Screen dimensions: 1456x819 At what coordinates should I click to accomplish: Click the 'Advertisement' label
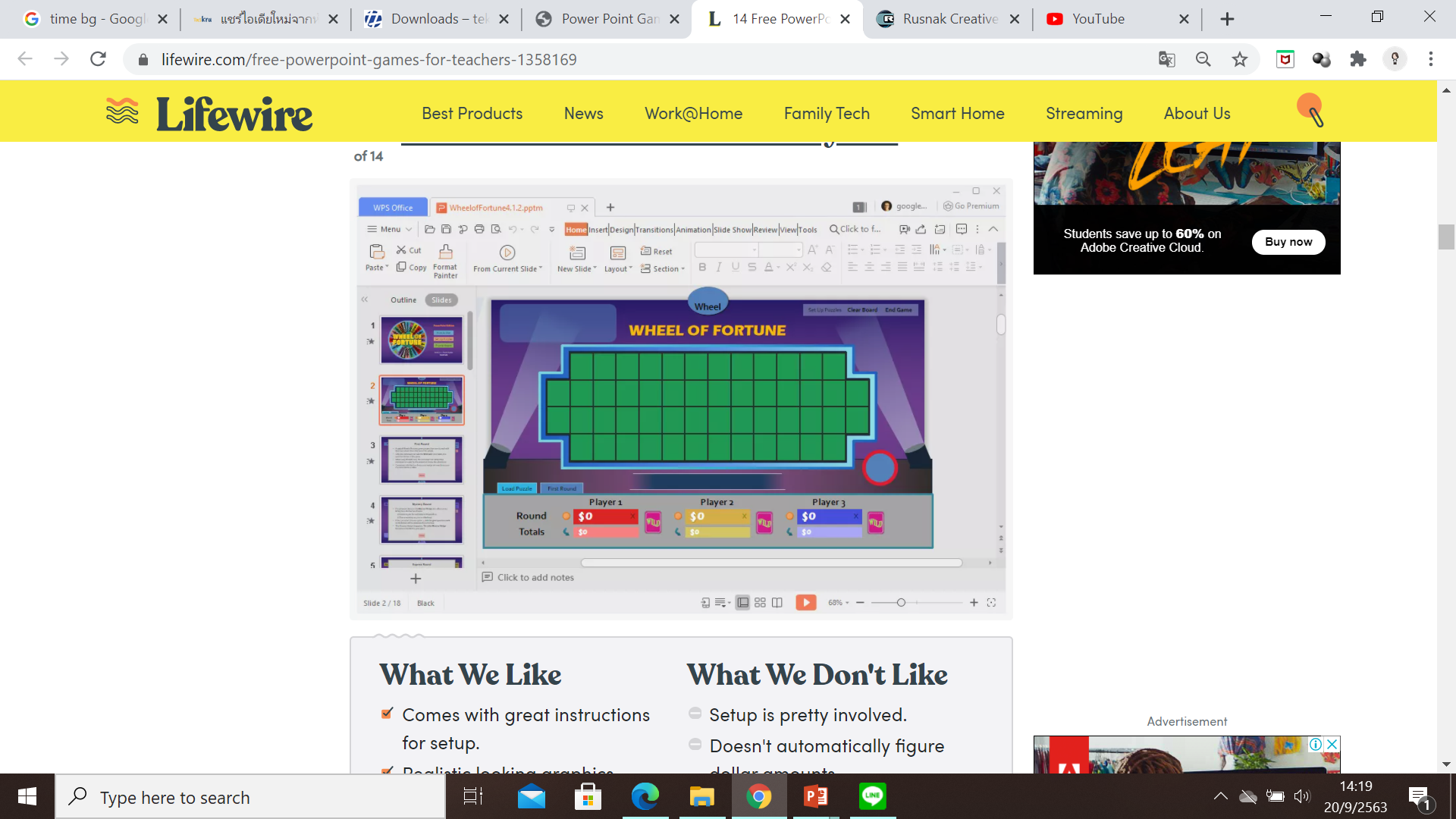tap(1187, 721)
